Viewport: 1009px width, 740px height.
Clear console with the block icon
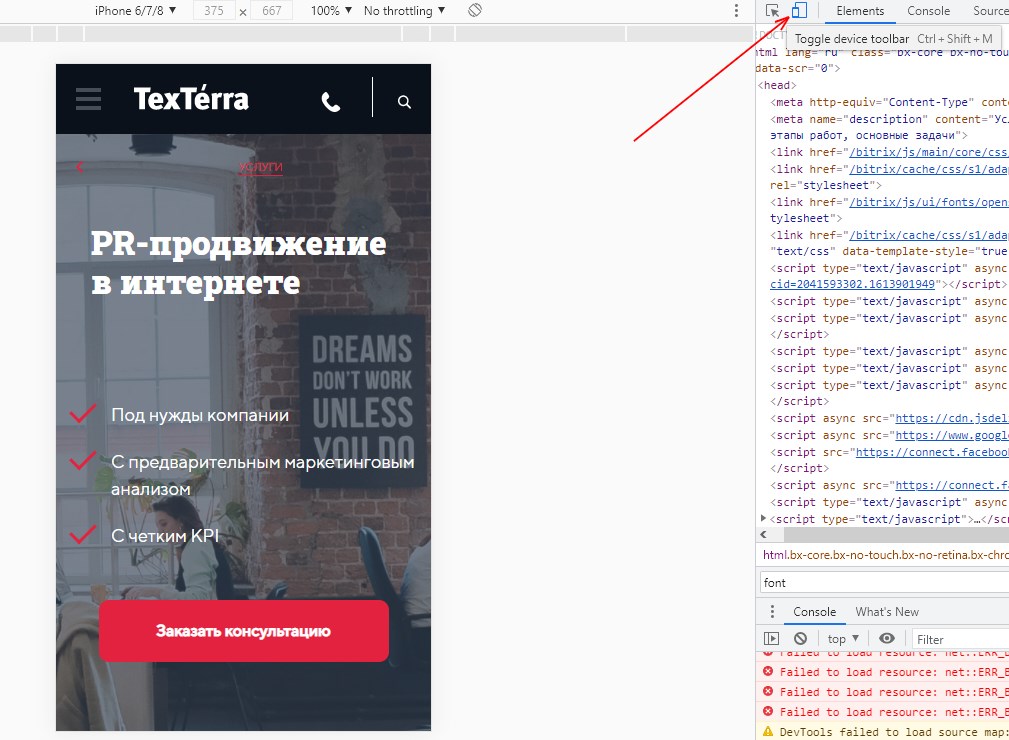(800, 639)
